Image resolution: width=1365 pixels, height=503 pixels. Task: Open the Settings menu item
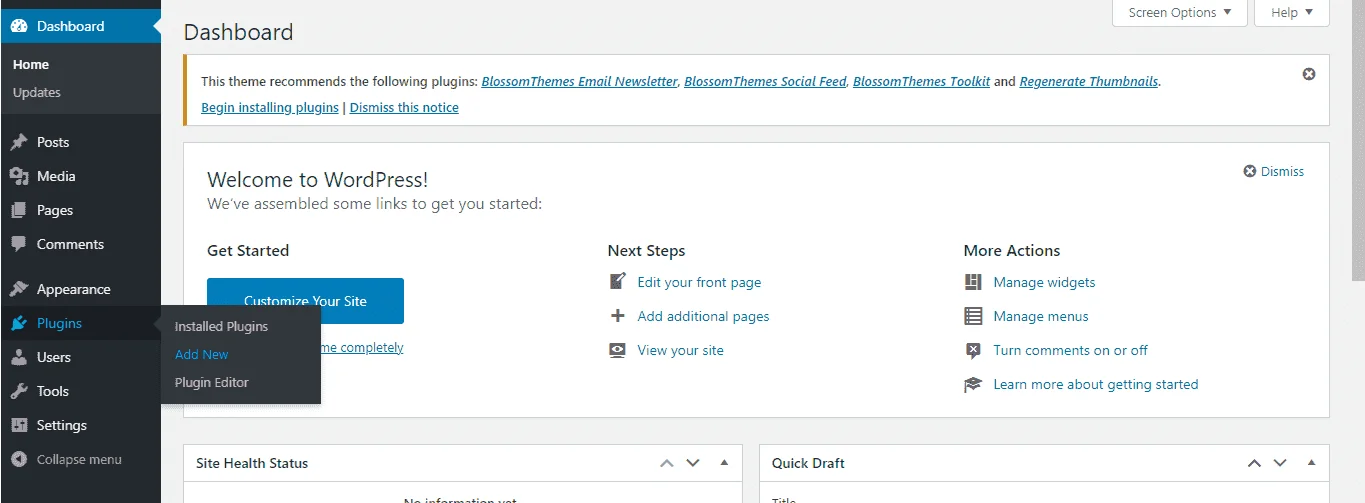pyautogui.click(x=80, y=425)
